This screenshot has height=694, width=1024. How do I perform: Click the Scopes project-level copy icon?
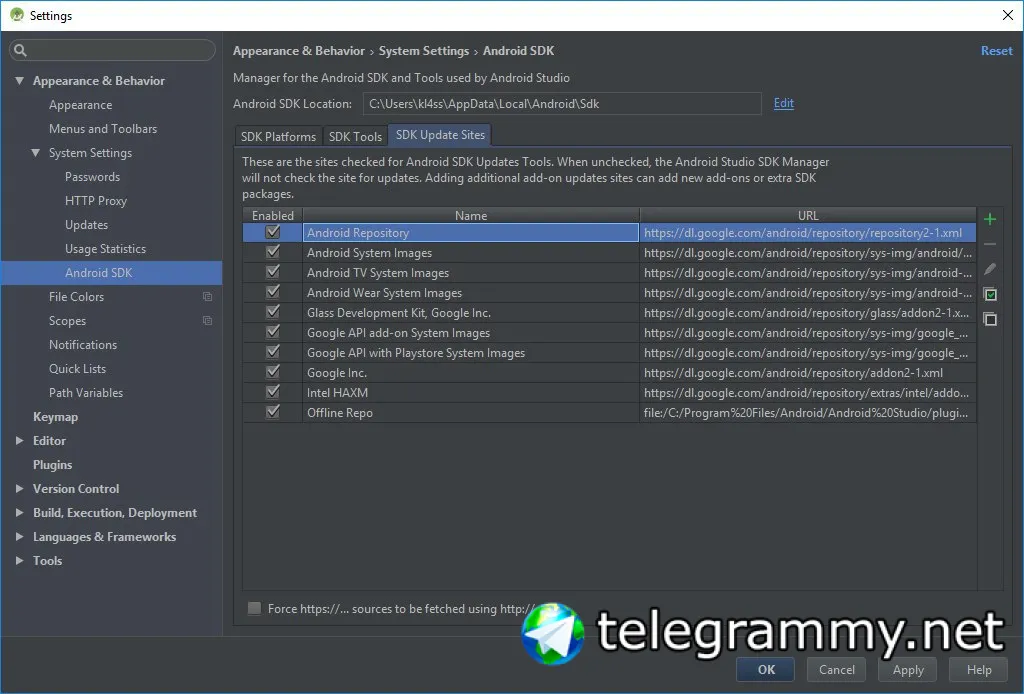pos(208,321)
